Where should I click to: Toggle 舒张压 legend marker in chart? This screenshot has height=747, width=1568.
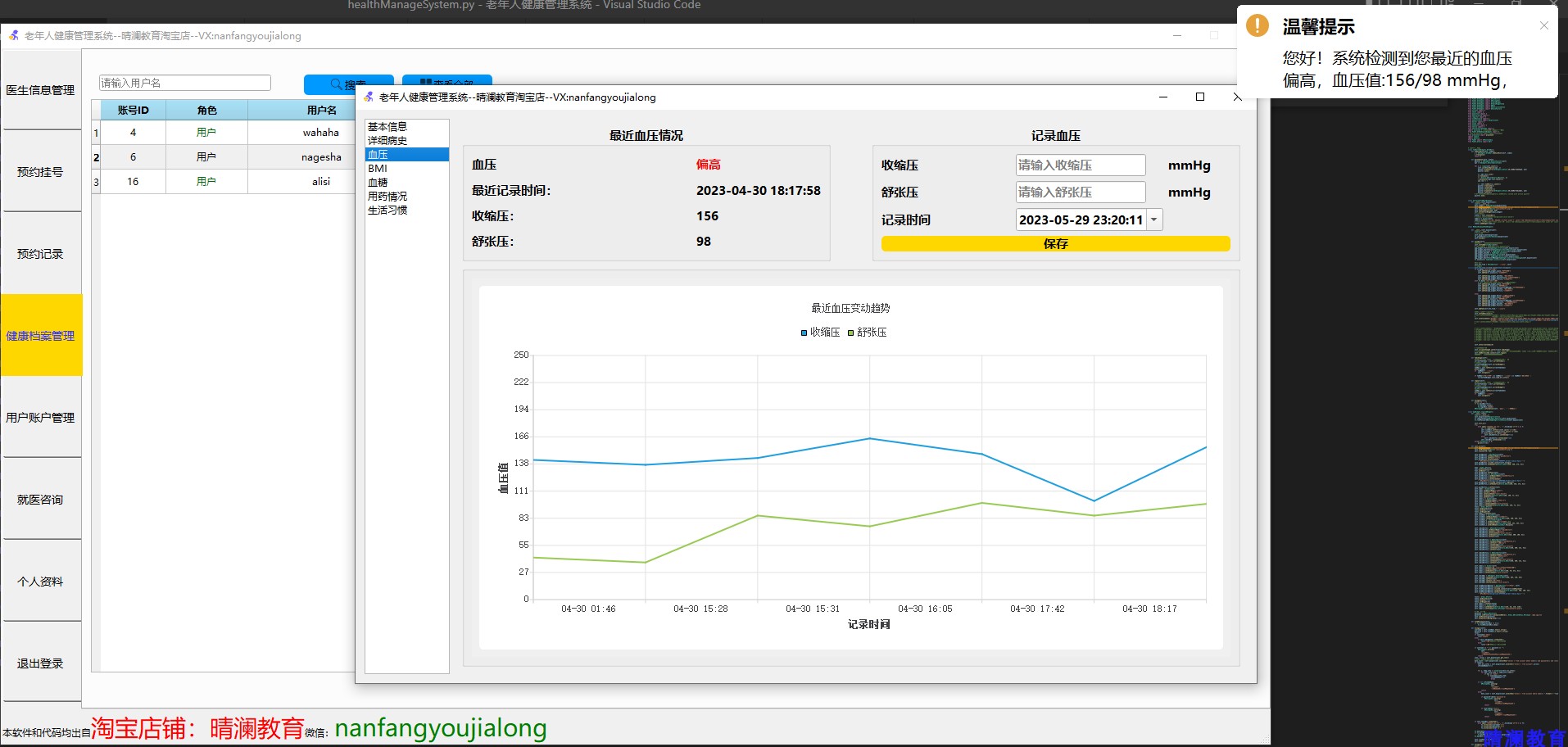[850, 333]
